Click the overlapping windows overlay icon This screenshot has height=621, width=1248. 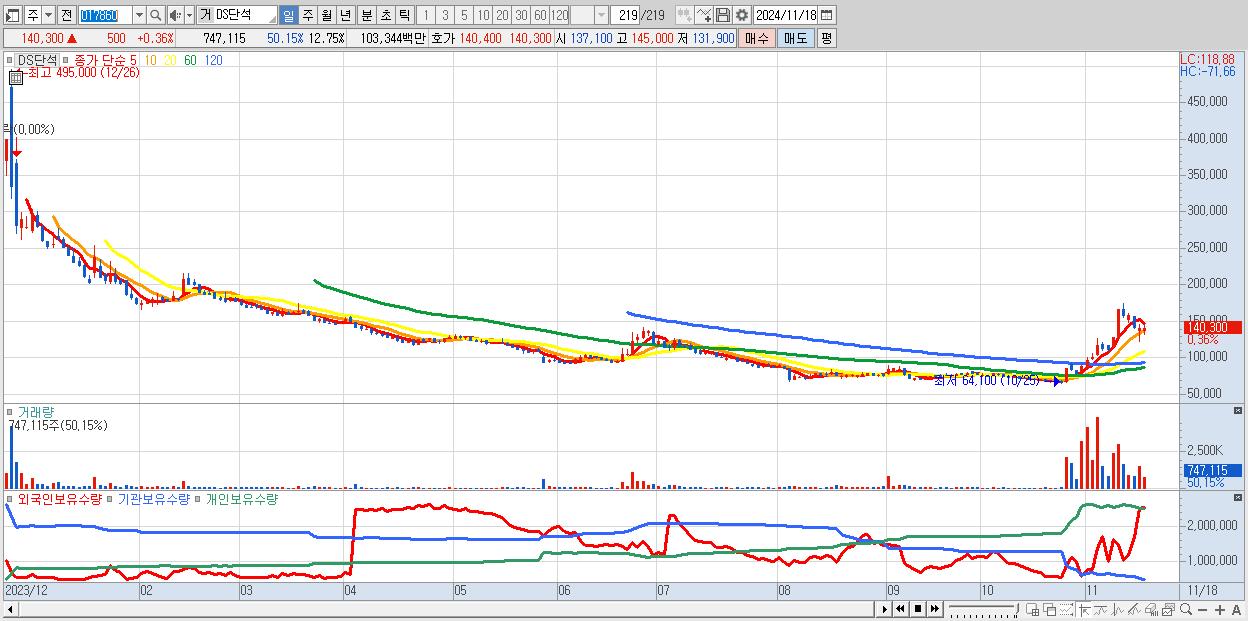click(1050, 609)
